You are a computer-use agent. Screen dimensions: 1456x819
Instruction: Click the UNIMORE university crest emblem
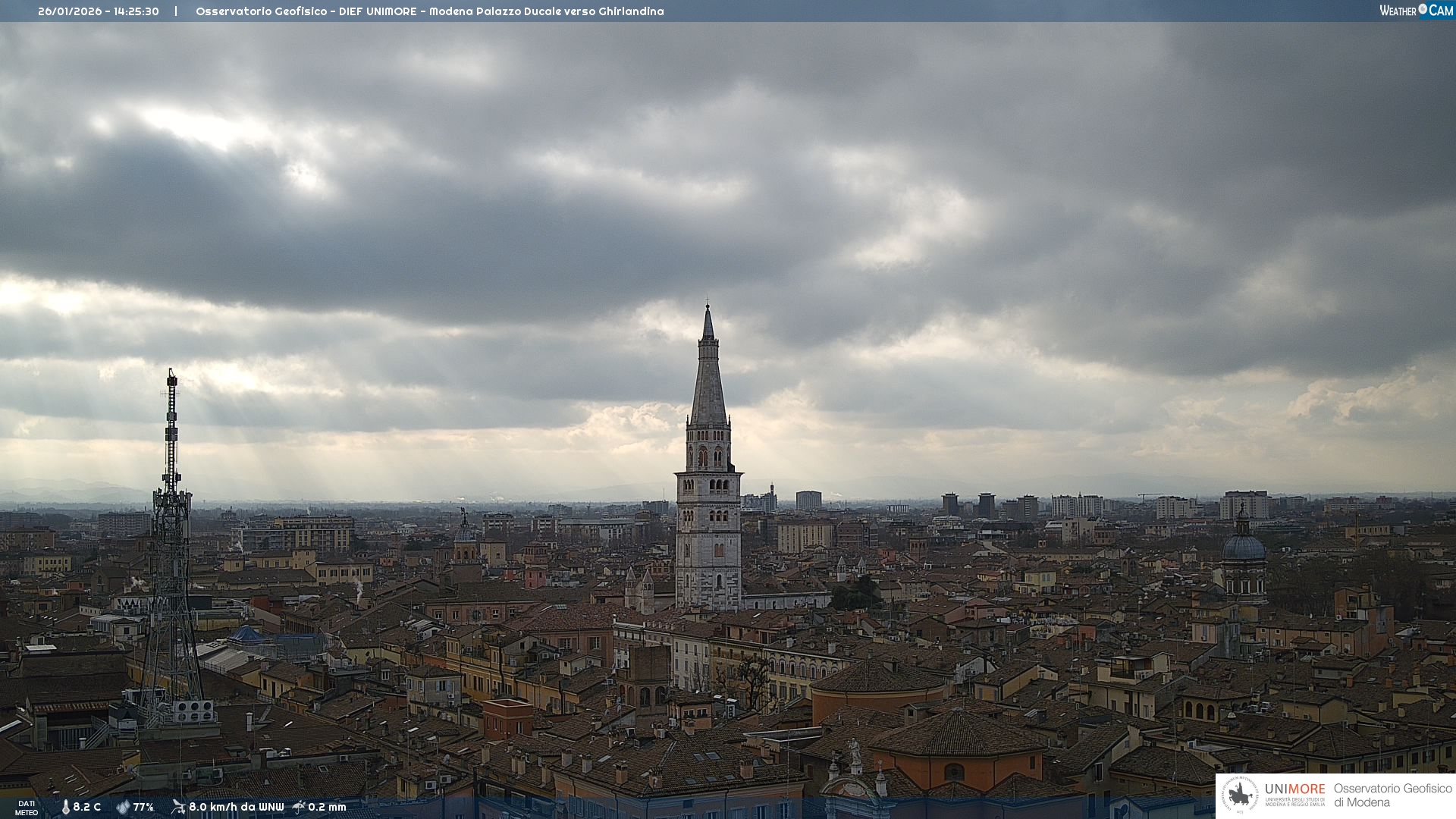1240,795
